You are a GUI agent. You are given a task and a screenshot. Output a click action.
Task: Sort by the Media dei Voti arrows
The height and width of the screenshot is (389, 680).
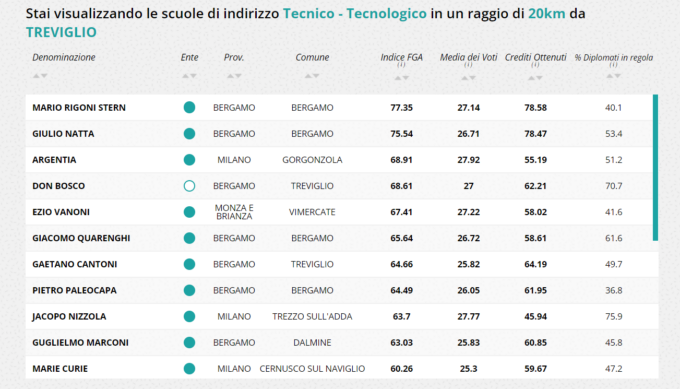pyautogui.click(x=468, y=78)
